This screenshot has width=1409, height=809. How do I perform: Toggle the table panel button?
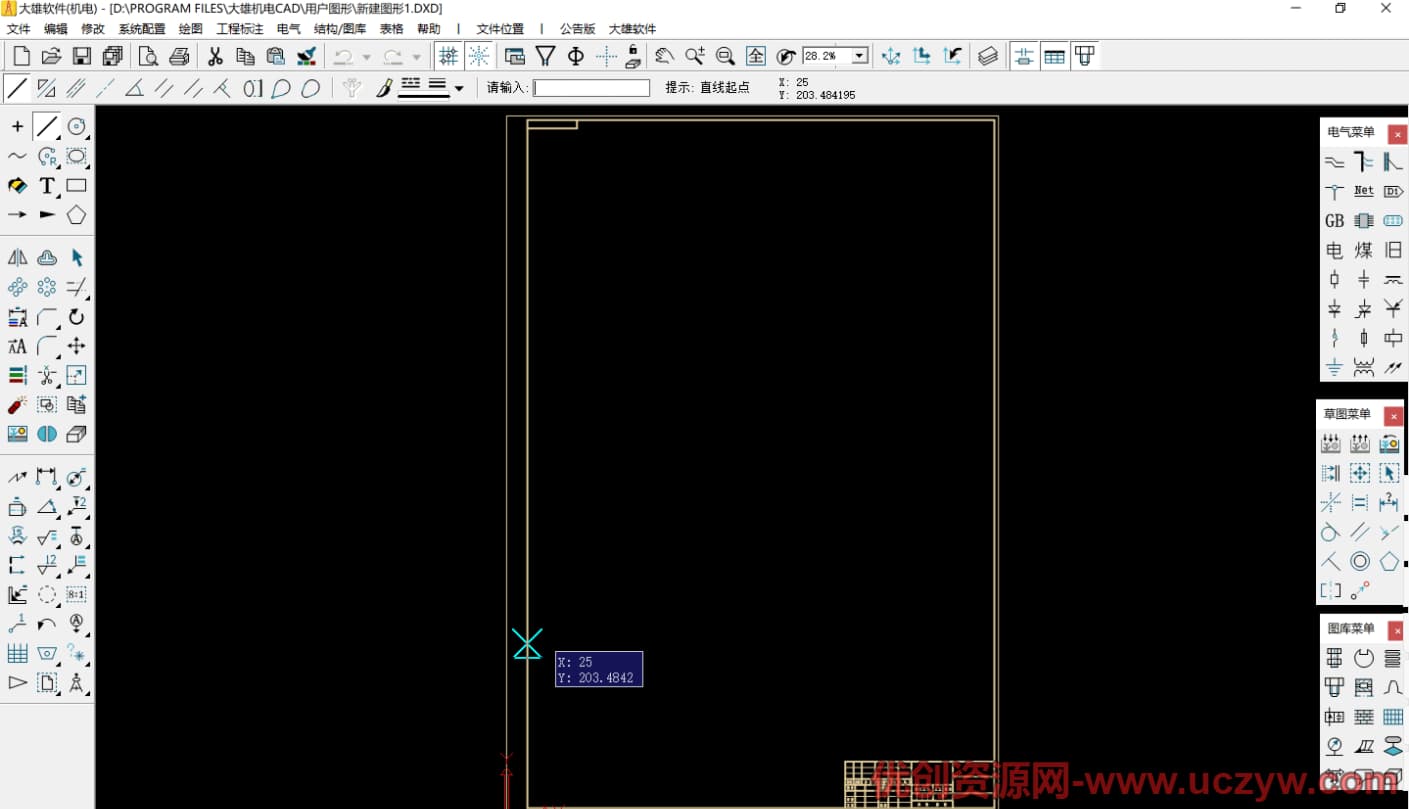click(x=1054, y=56)
